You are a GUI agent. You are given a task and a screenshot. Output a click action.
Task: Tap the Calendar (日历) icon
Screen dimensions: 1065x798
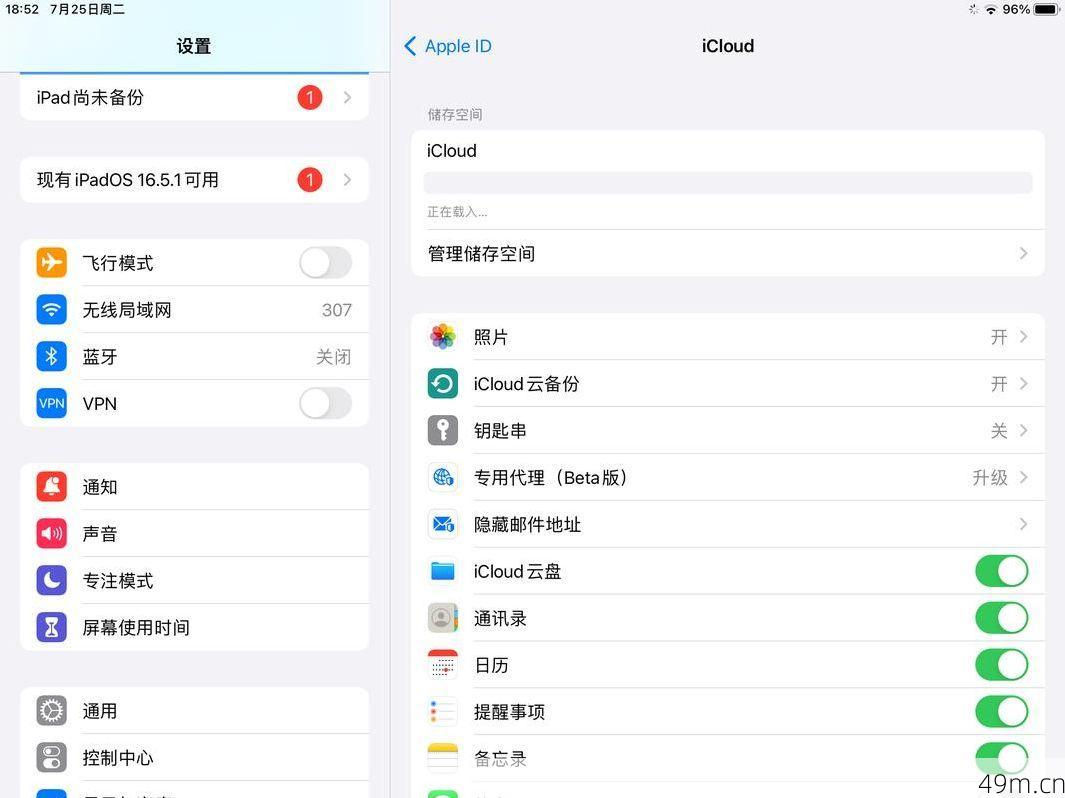(x=443, y=665)
